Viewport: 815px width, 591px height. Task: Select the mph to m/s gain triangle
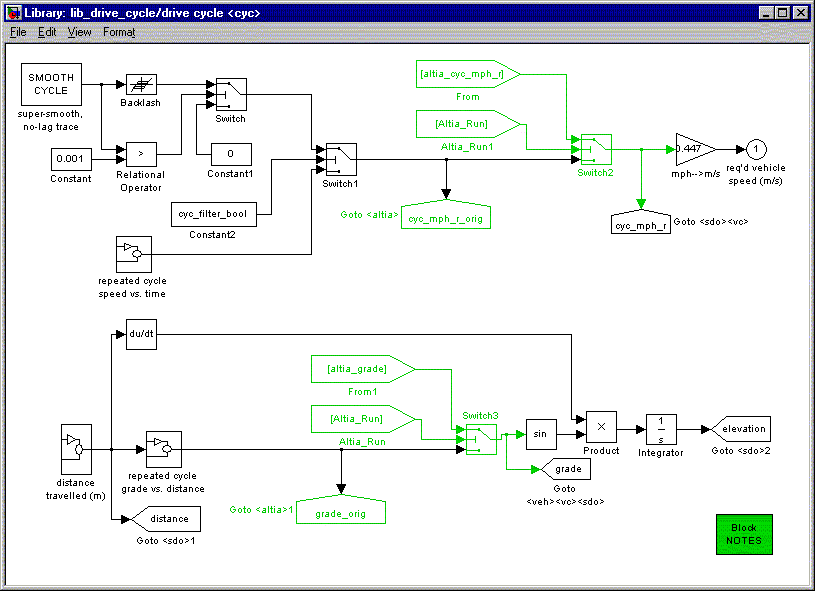[692, 149]
